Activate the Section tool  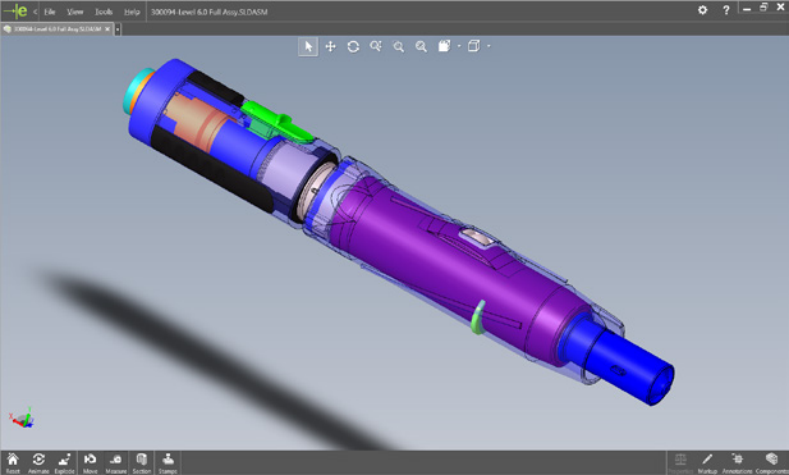click(x=142, y=461)
